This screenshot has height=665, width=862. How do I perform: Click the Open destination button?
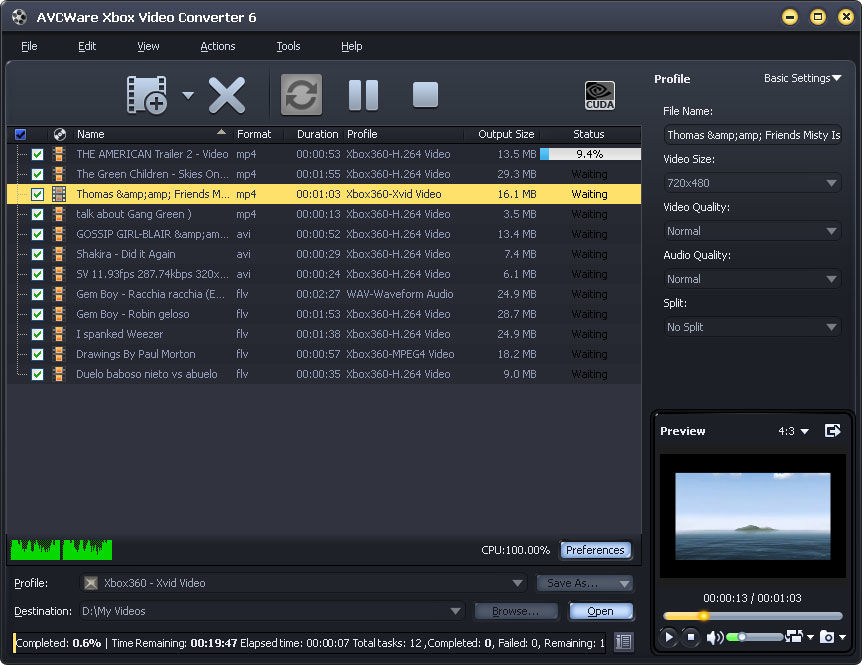pos(600,611)
